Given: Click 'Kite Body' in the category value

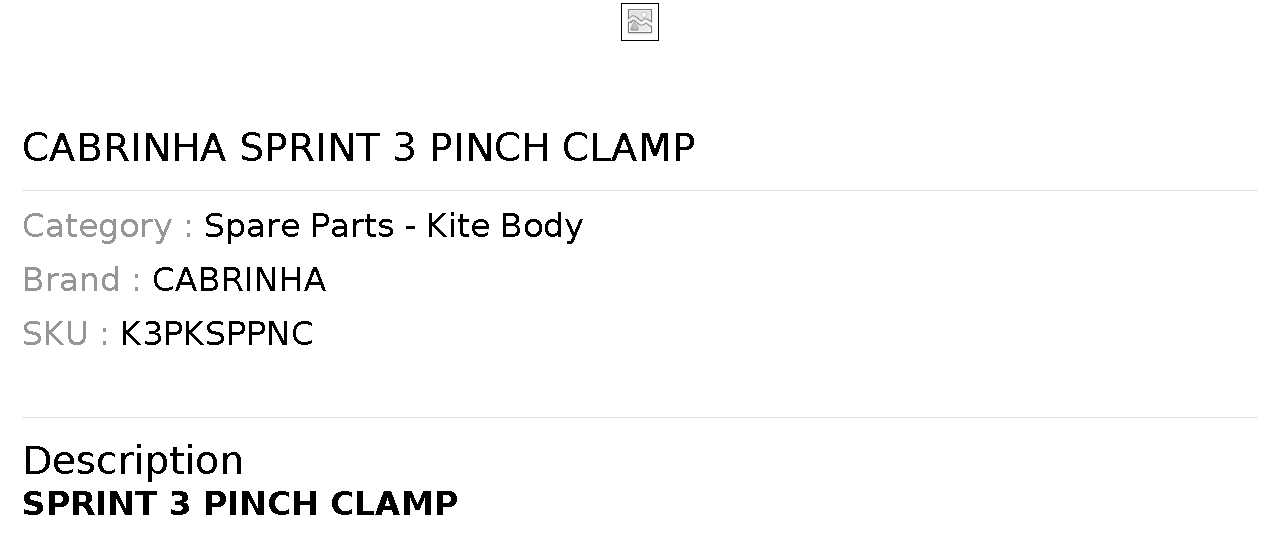Looking at the screenshot, I should [505, 226].
